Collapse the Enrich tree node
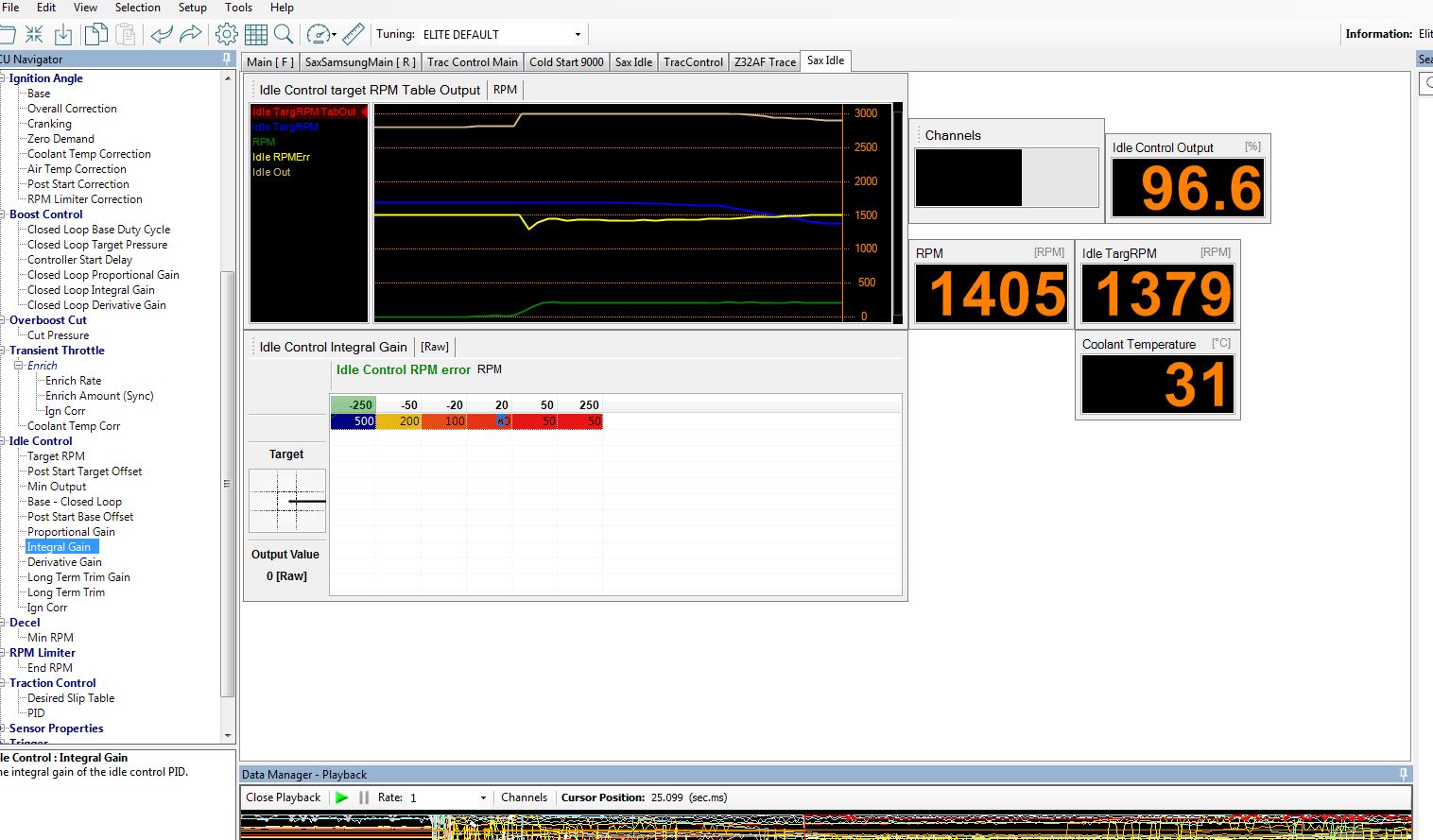1433x840 pixels. coord(18,366)
